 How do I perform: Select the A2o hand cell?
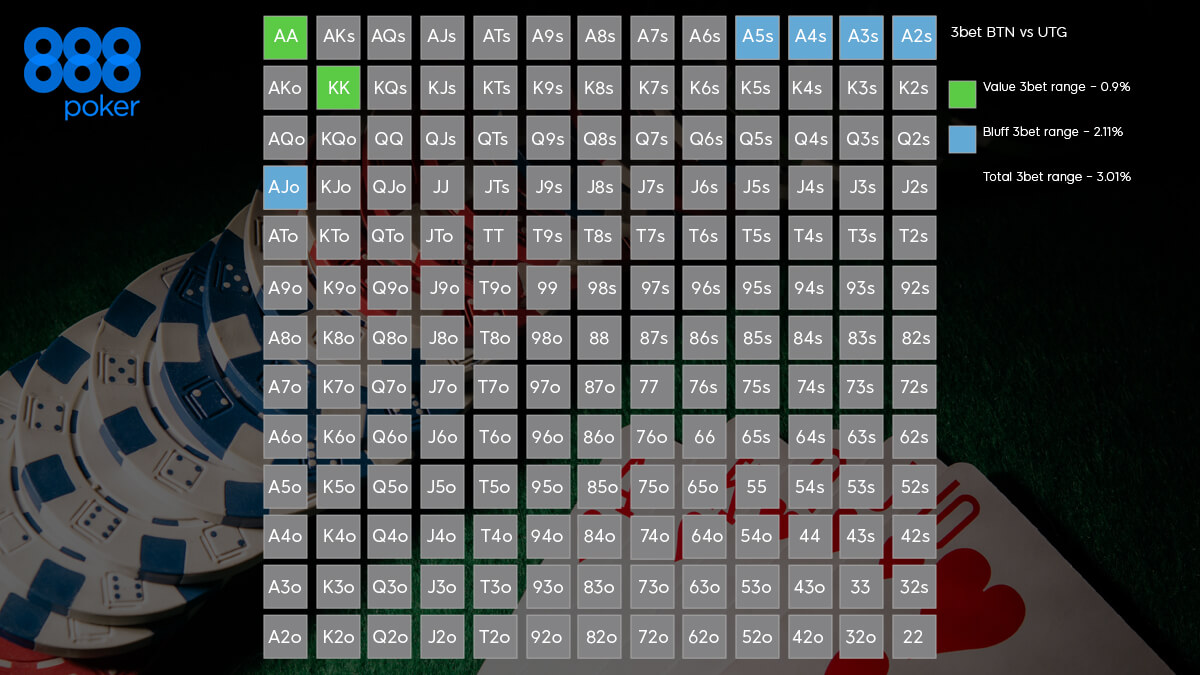tap(285, 637)
